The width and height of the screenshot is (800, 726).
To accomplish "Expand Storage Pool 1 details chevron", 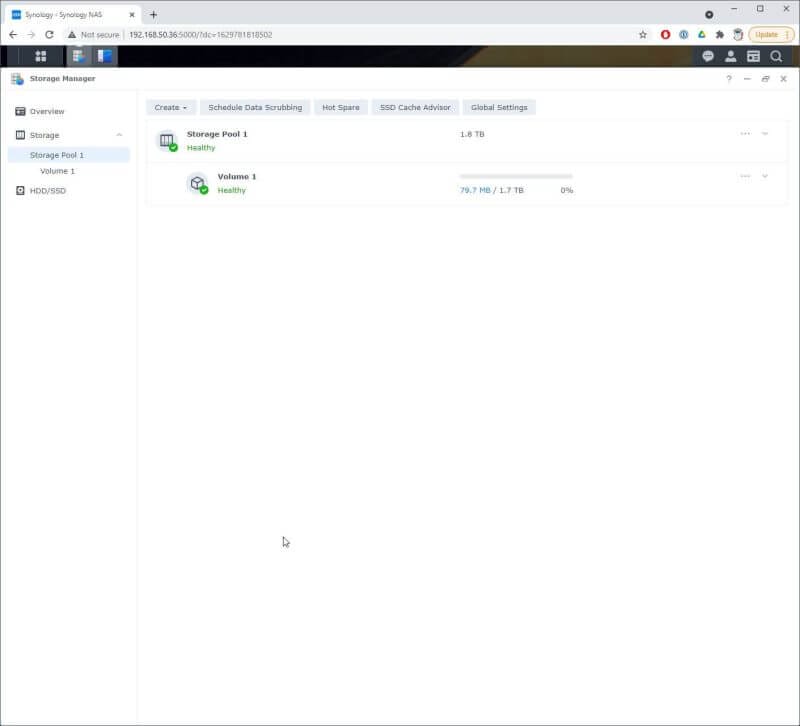I will tap(765, 133).
